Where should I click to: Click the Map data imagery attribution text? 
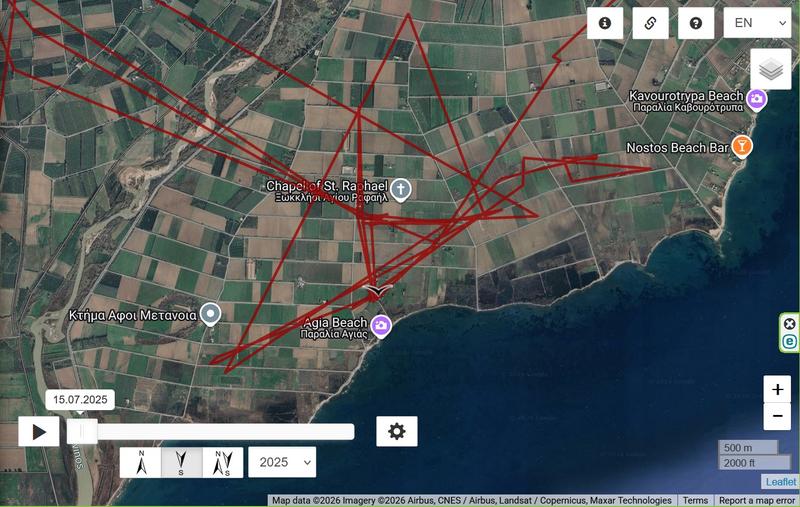(x=472, y=500)
